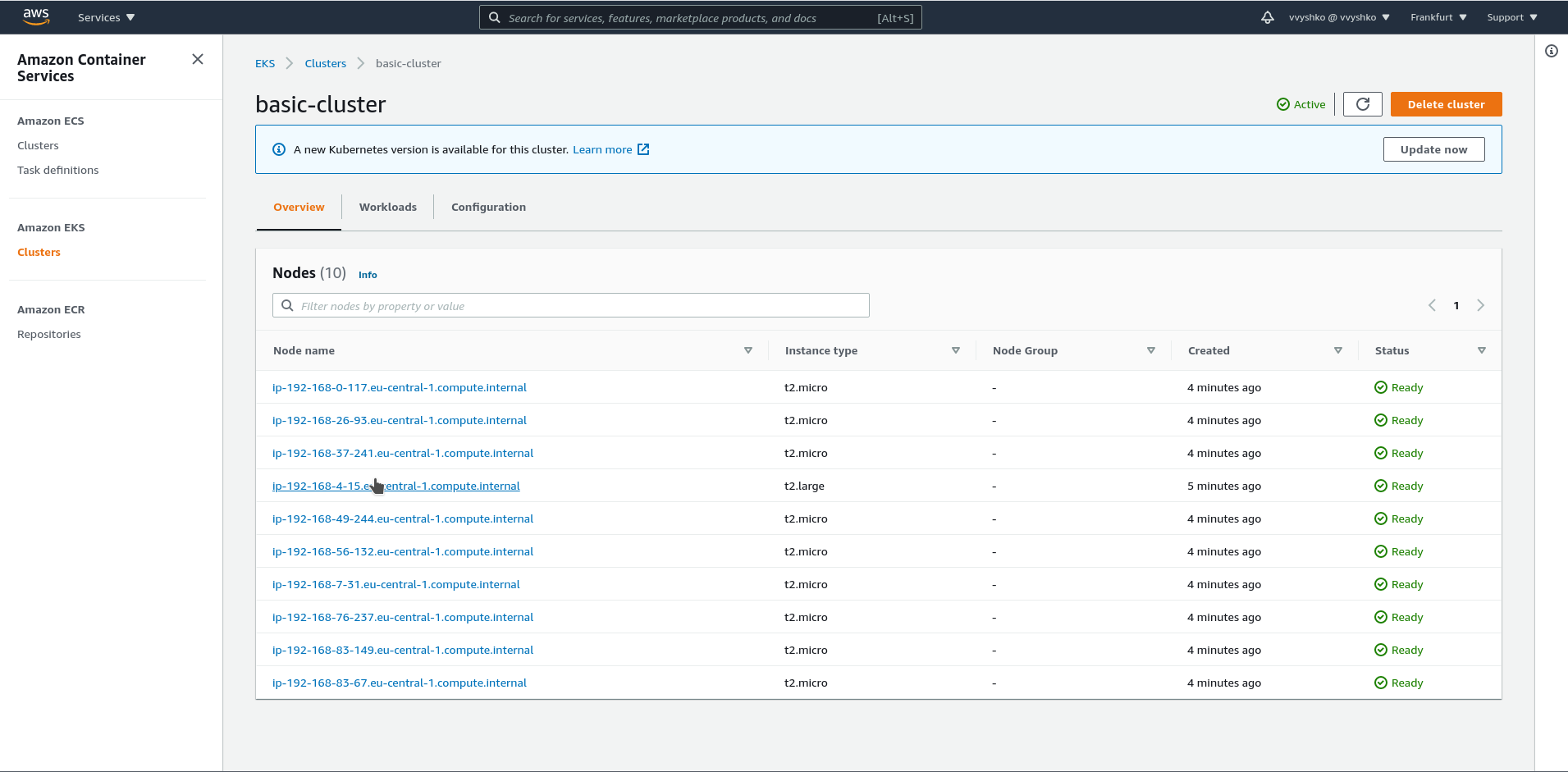The width and height of the screenshot is (1568, 772).
Task: Switch to the Workloads tab
Action: click(x=388, y=207)
